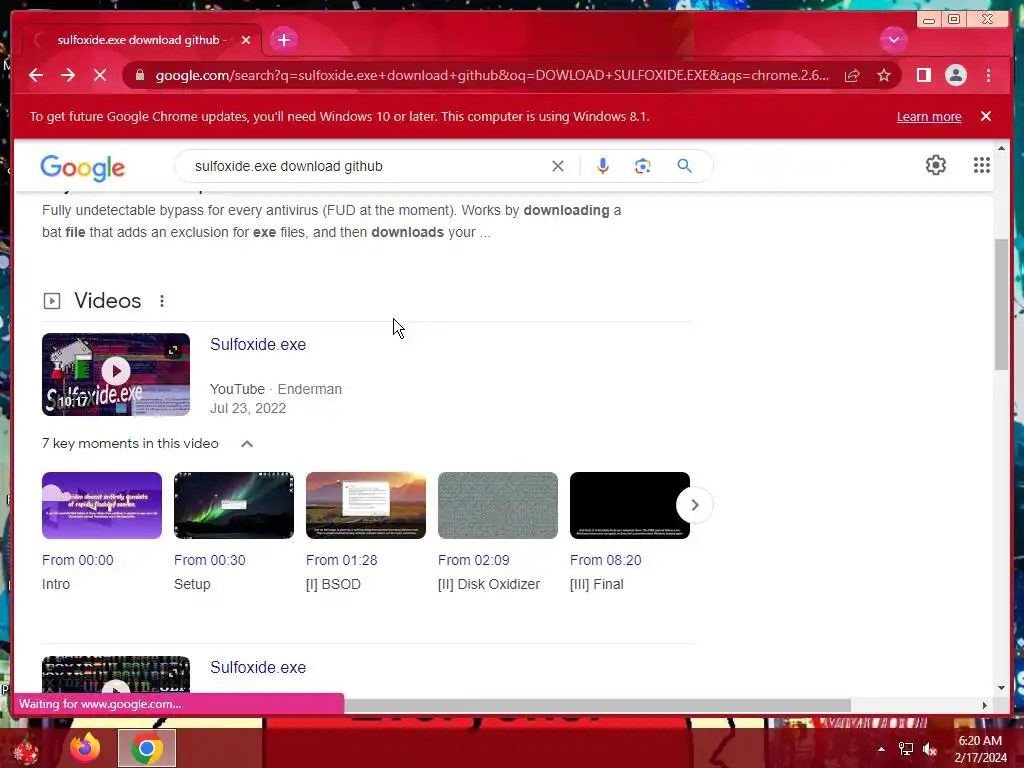Dismiss the Chrome update notification bar
The width and height of the screenshot is (1024, 768).
(985, 116)
